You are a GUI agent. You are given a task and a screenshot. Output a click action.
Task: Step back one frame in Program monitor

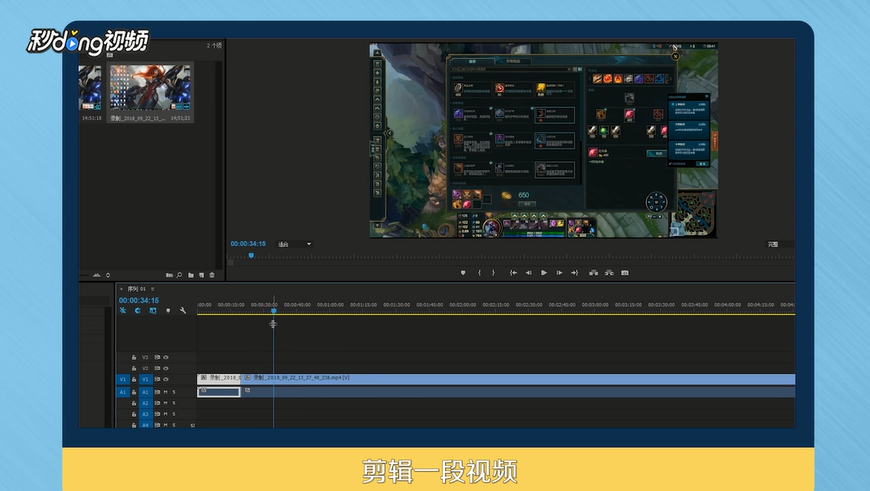[x=528, y=272]
